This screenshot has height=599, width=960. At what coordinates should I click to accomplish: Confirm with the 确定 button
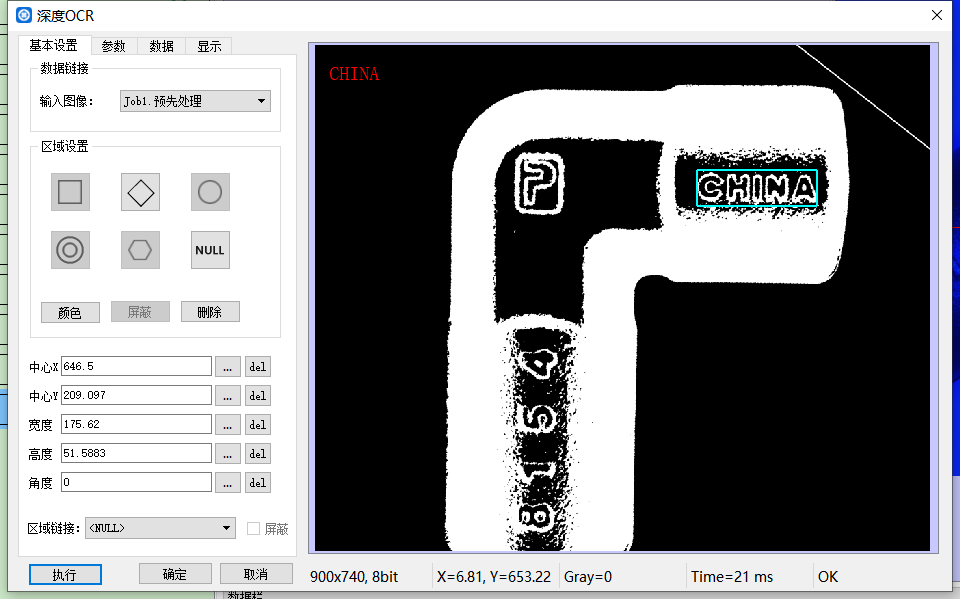coord(175,574)
